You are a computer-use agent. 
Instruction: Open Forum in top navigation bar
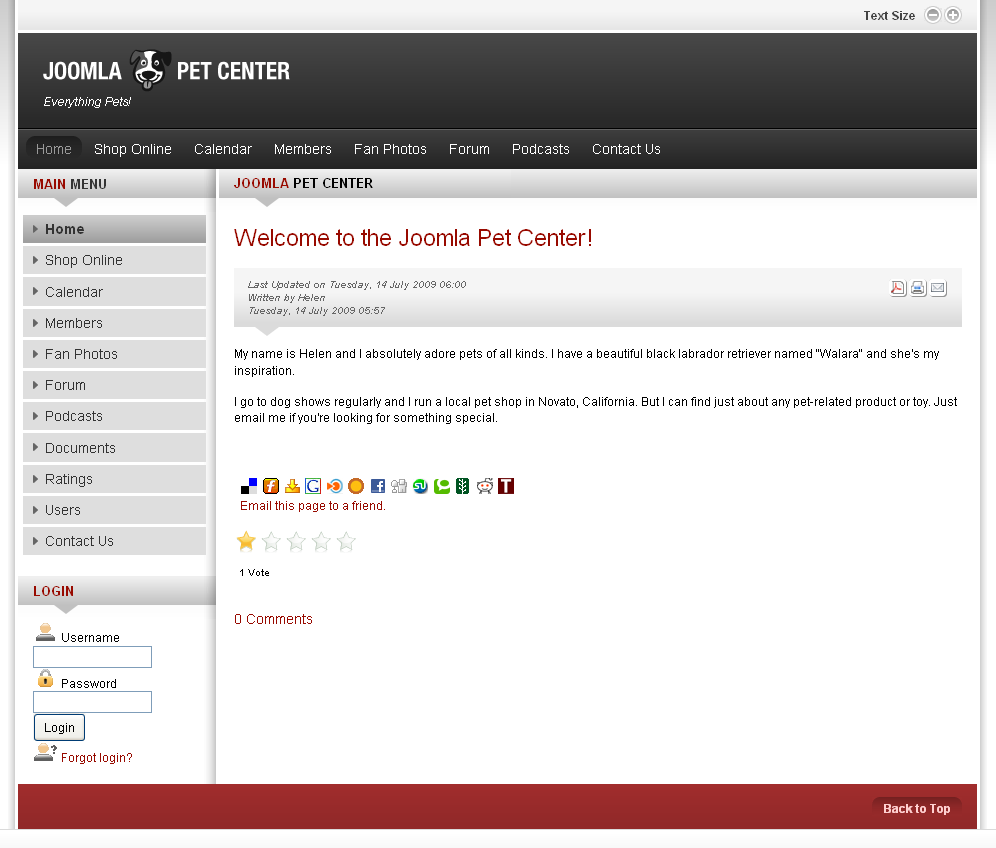click(x=469, y=149)
